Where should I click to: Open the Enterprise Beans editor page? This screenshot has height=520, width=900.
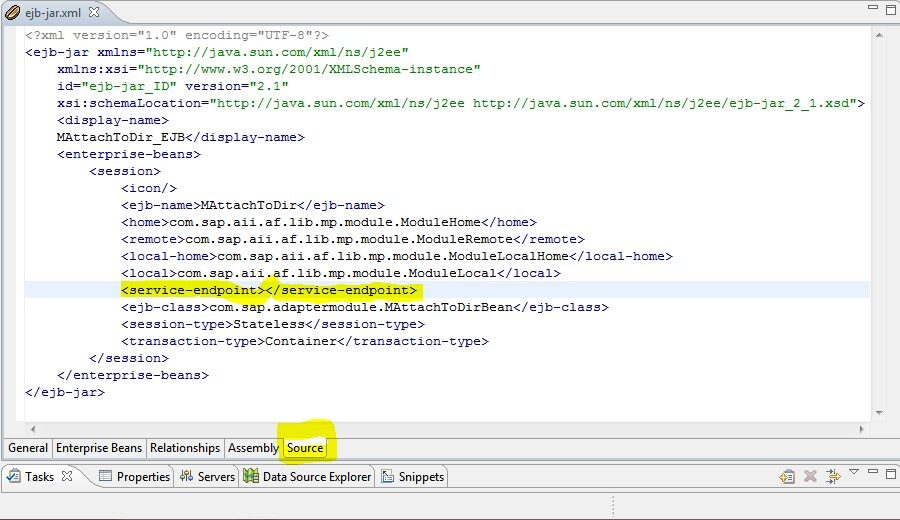coord(99,448)
